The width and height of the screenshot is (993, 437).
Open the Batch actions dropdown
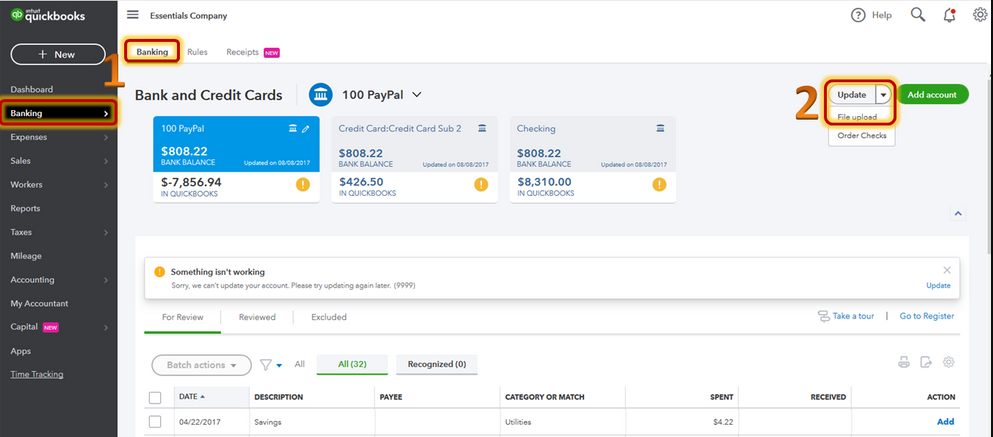click(201, 365)
